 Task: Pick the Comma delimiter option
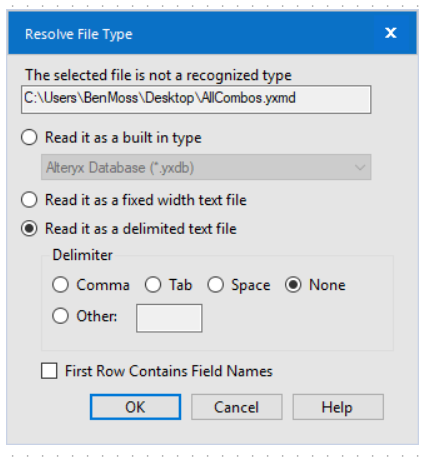[60, 285]
